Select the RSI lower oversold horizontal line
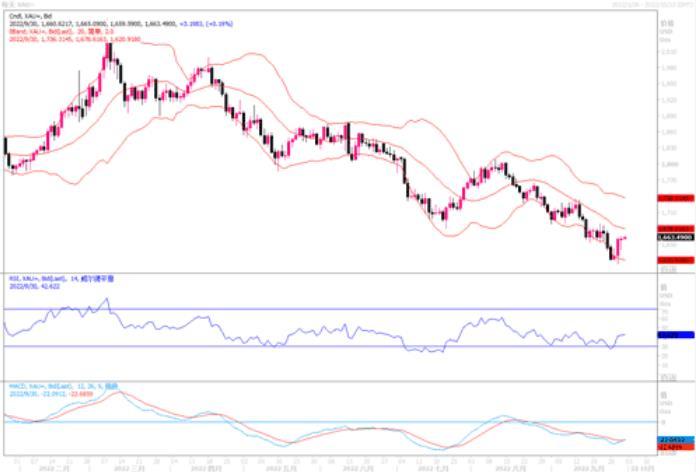Screen dimensions: 696x472 (300, 346)
